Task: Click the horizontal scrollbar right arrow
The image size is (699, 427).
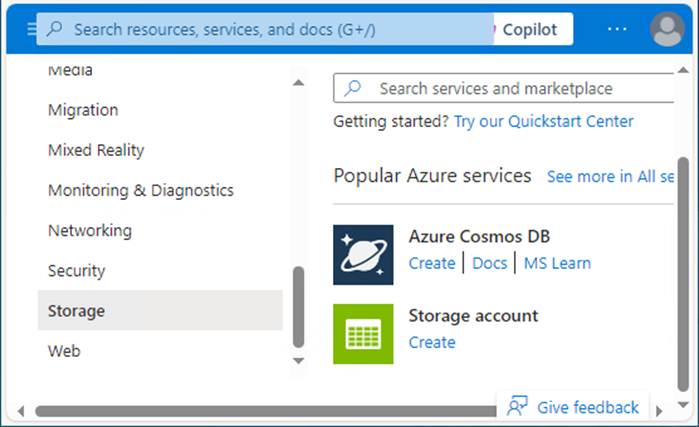Action: pos(659,411)
